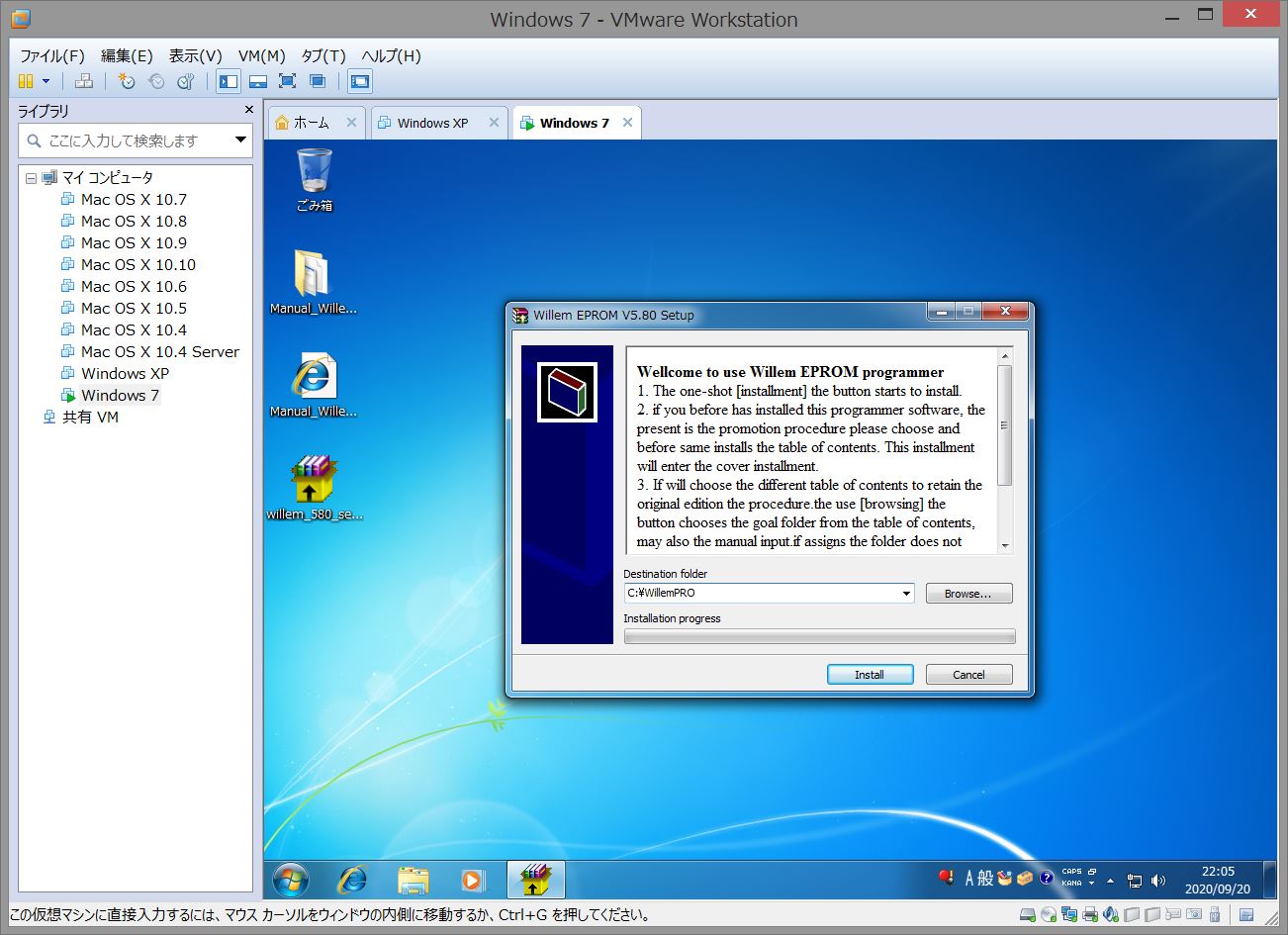Screen dimensions: 1288x935
Task: Open the 表示(V) menu
Action: point(195,55)
